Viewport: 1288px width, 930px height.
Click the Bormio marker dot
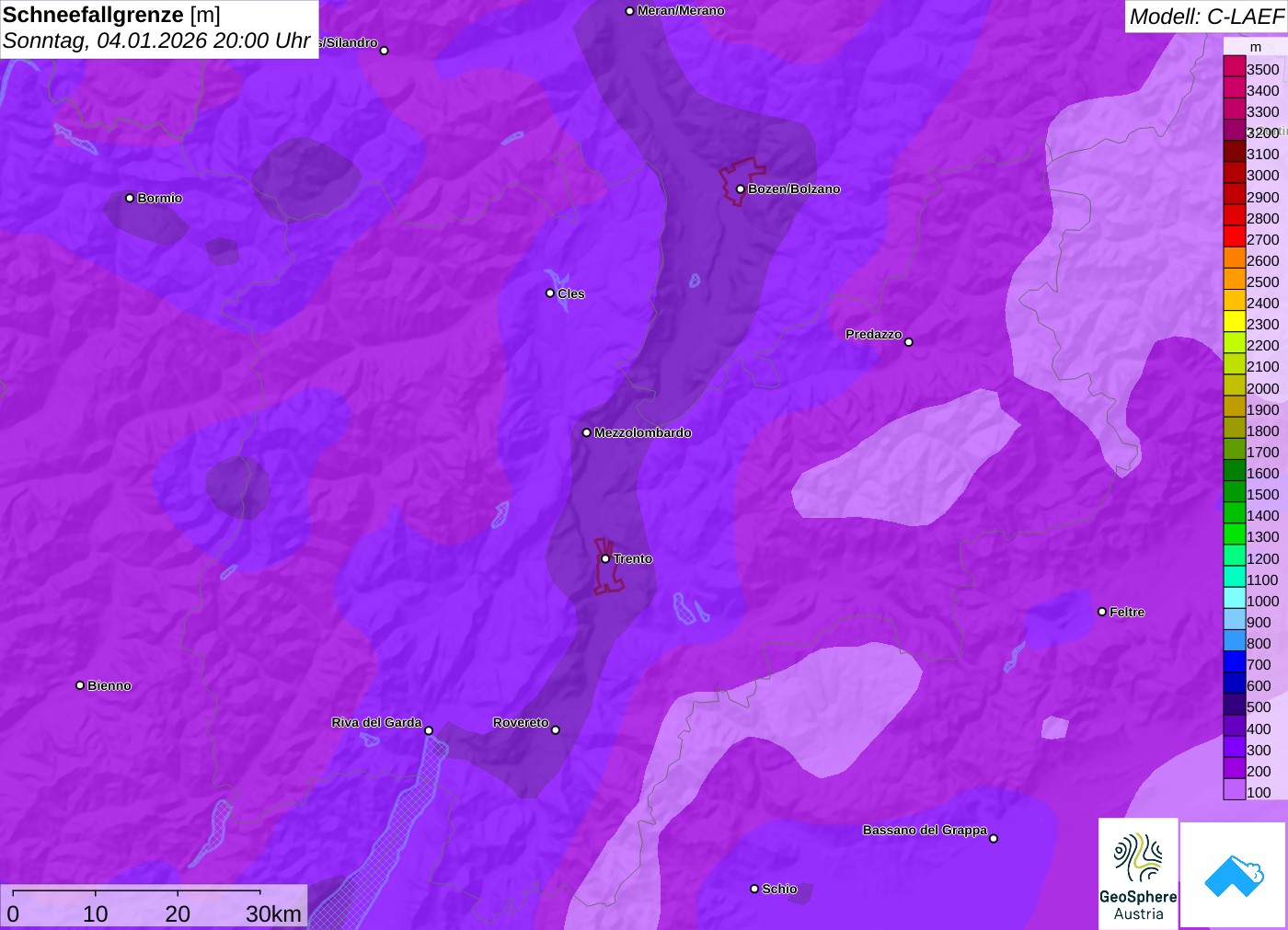(130, 198)
